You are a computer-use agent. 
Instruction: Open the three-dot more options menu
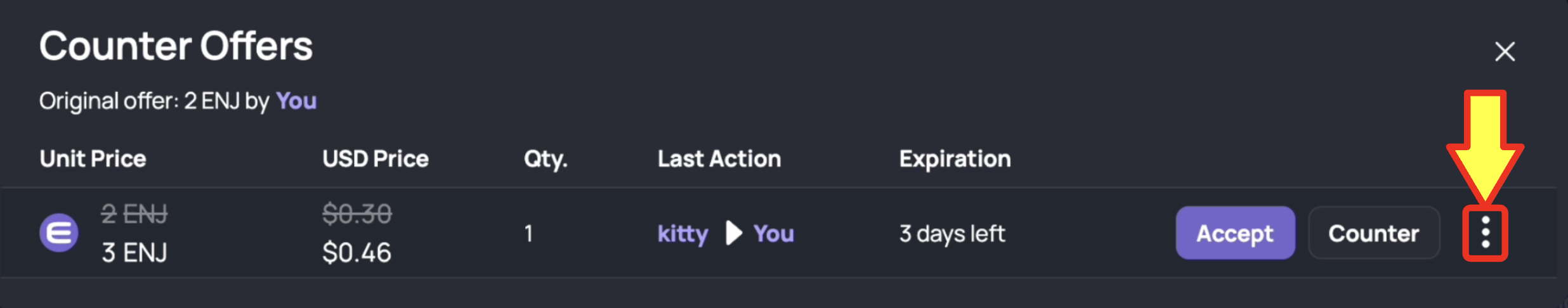[1485, 233]
